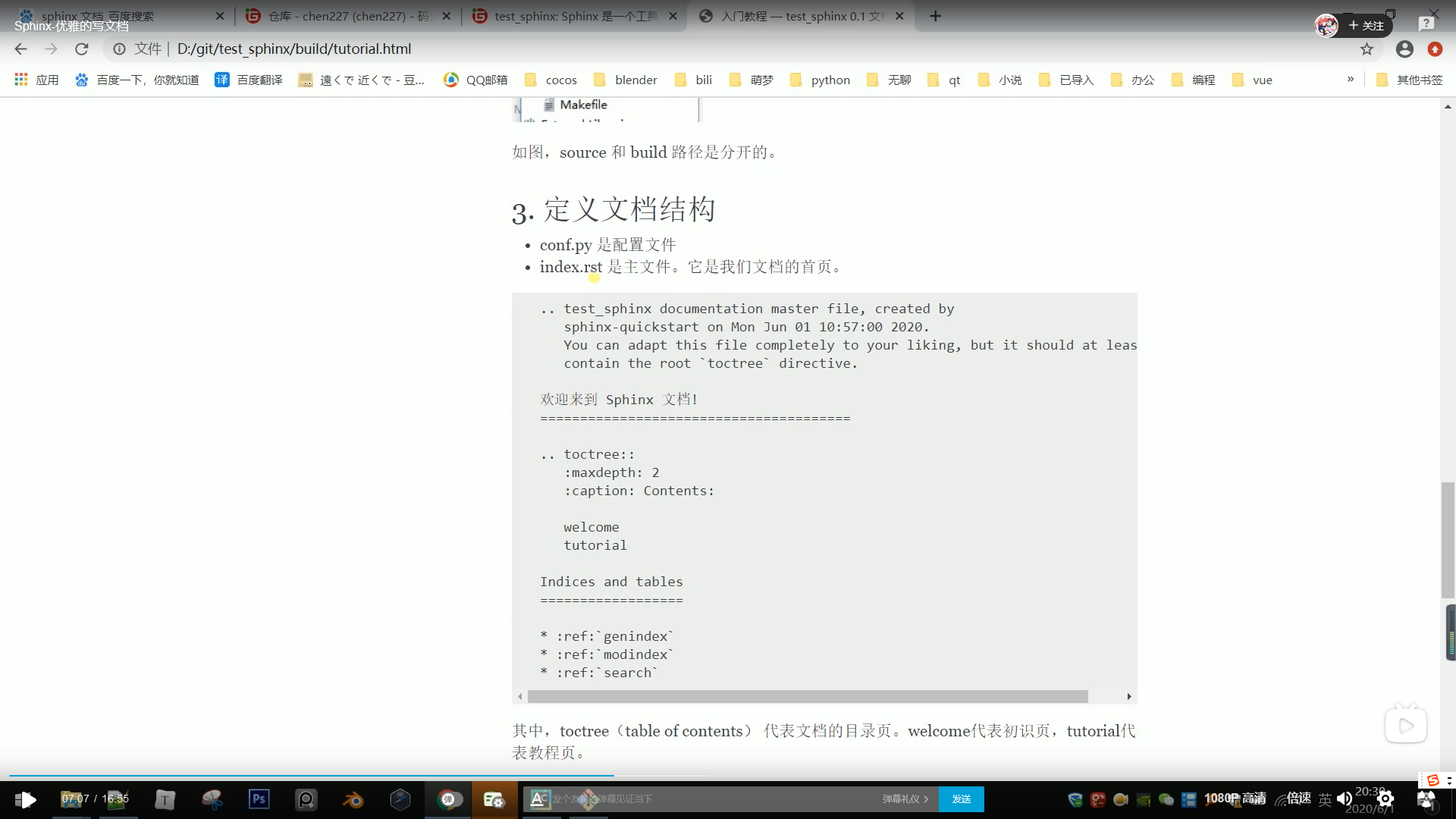Viewport: 1456px width, 819px height.
Task: Bookmark this page with the star
Action: click(1367, 49)
